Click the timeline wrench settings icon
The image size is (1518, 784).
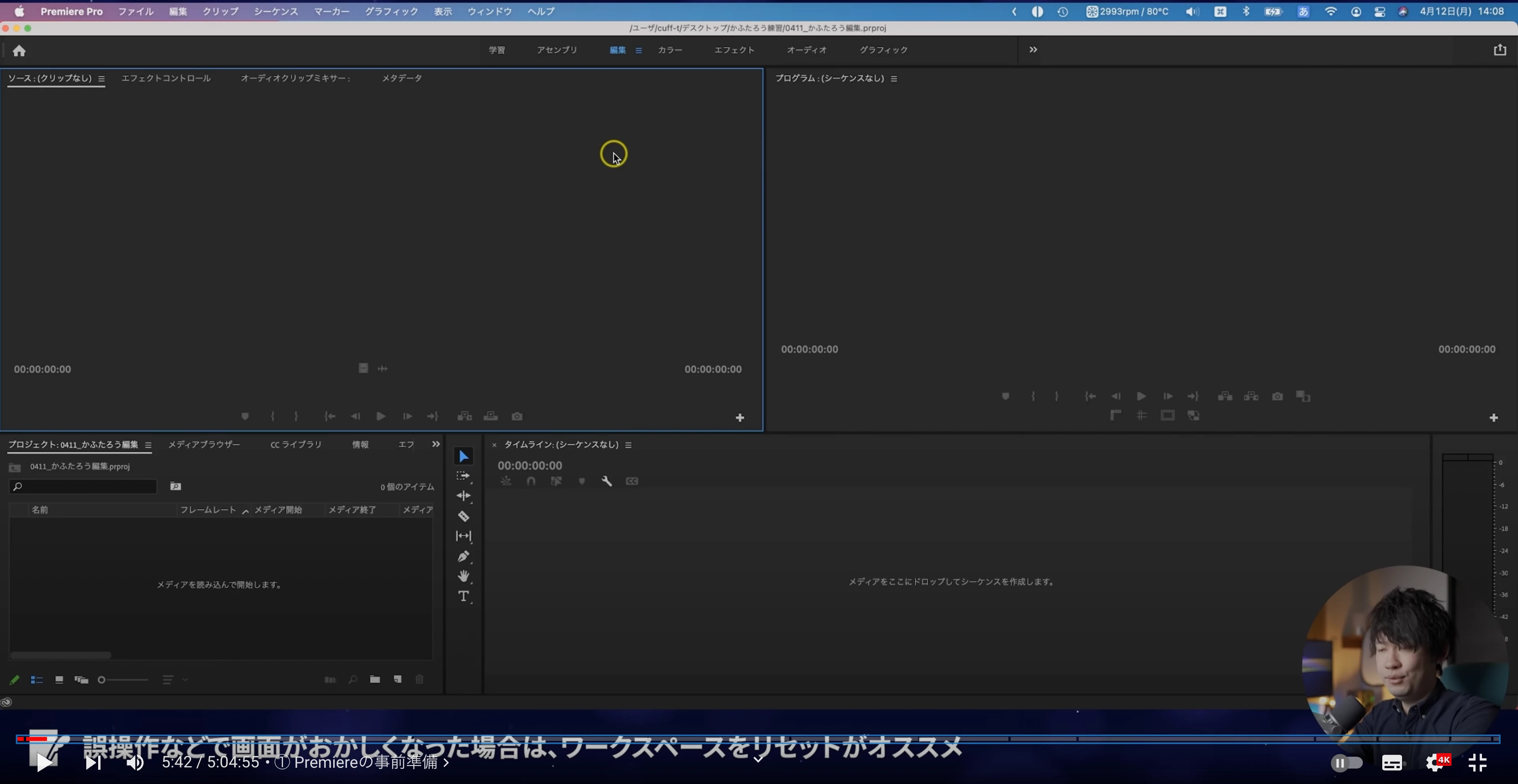point(606,481)
